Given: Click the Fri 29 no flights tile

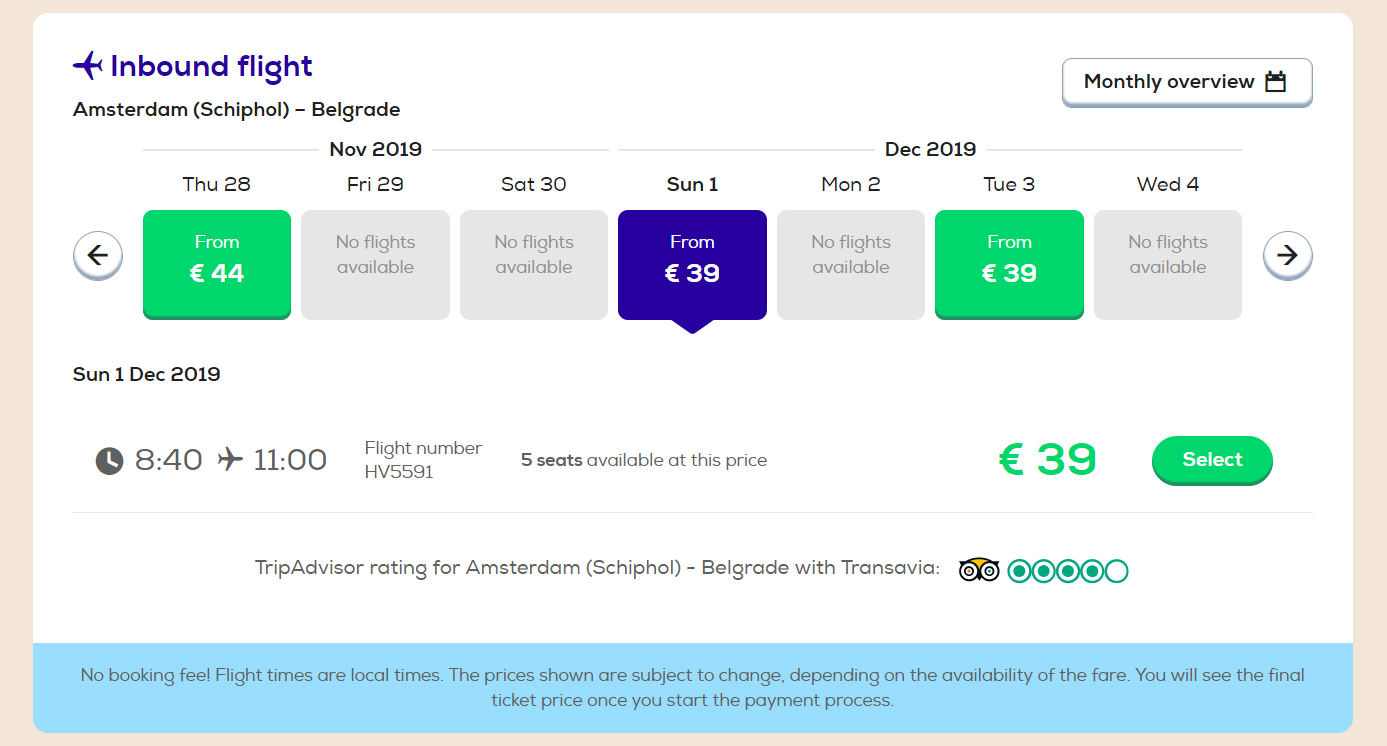Looking at the screenshot, I should 375,265.
